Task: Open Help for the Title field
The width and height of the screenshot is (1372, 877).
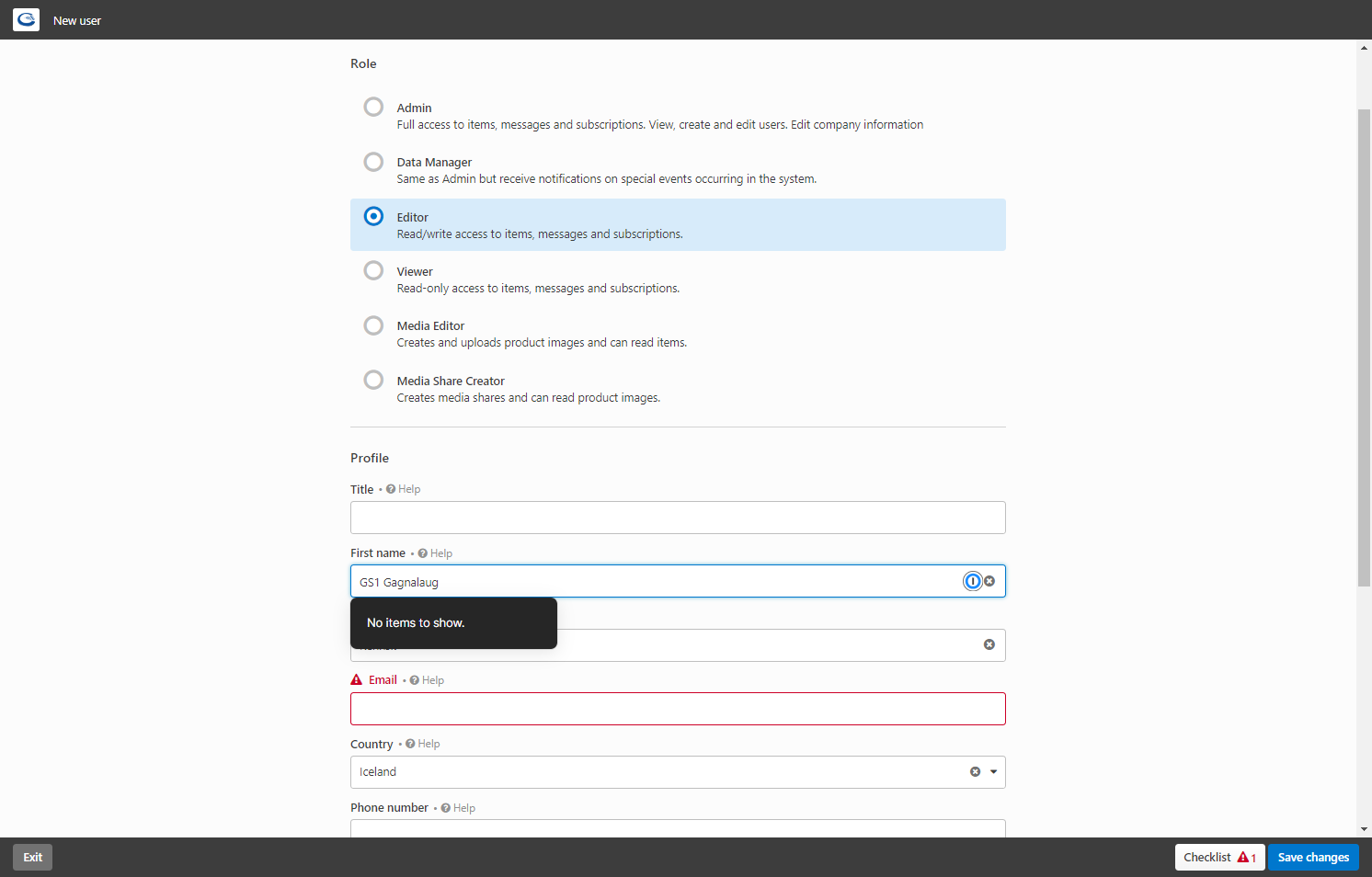Action: 404,489
